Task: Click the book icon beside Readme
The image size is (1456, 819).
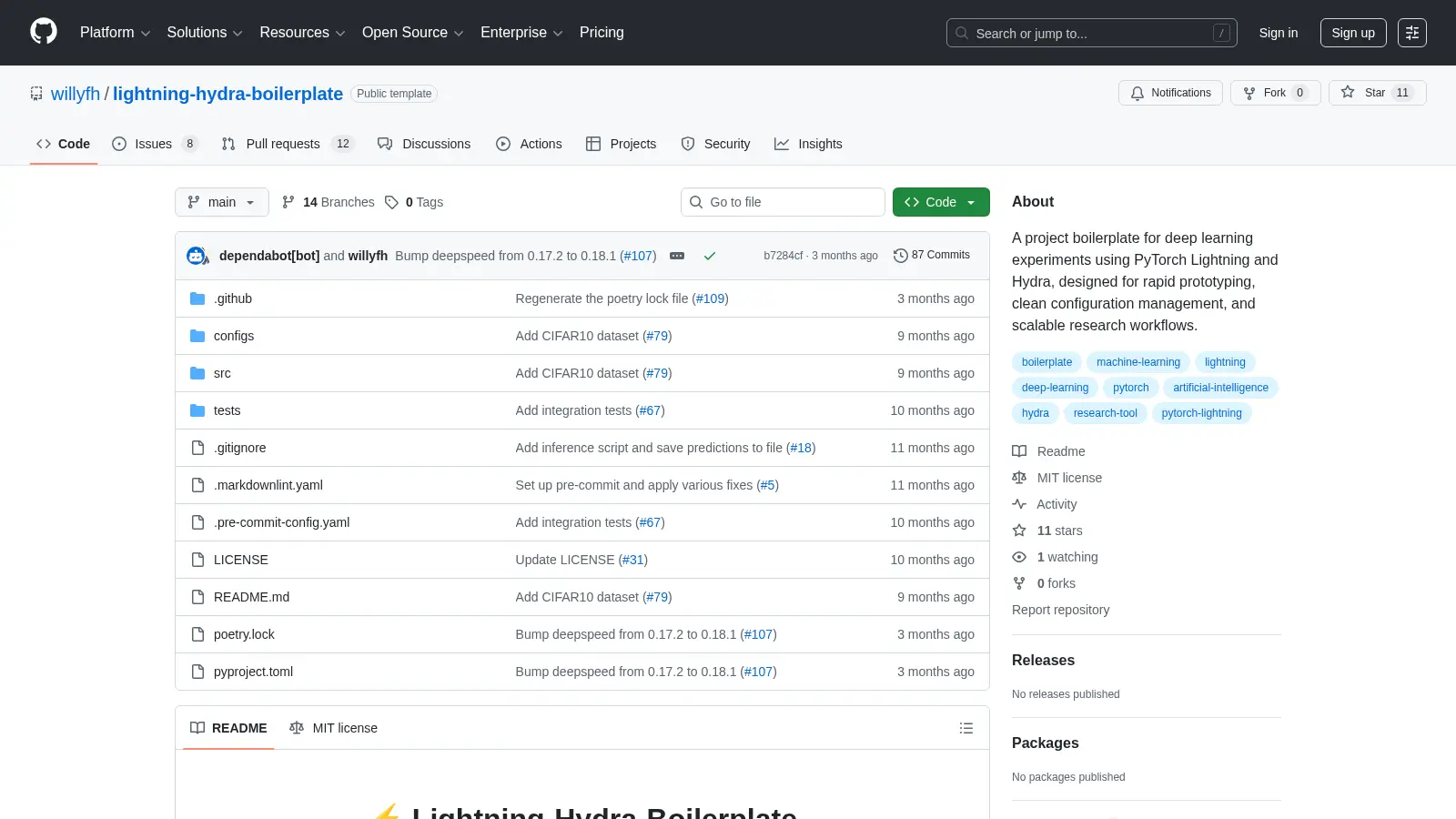Action: click(1019, 451)
